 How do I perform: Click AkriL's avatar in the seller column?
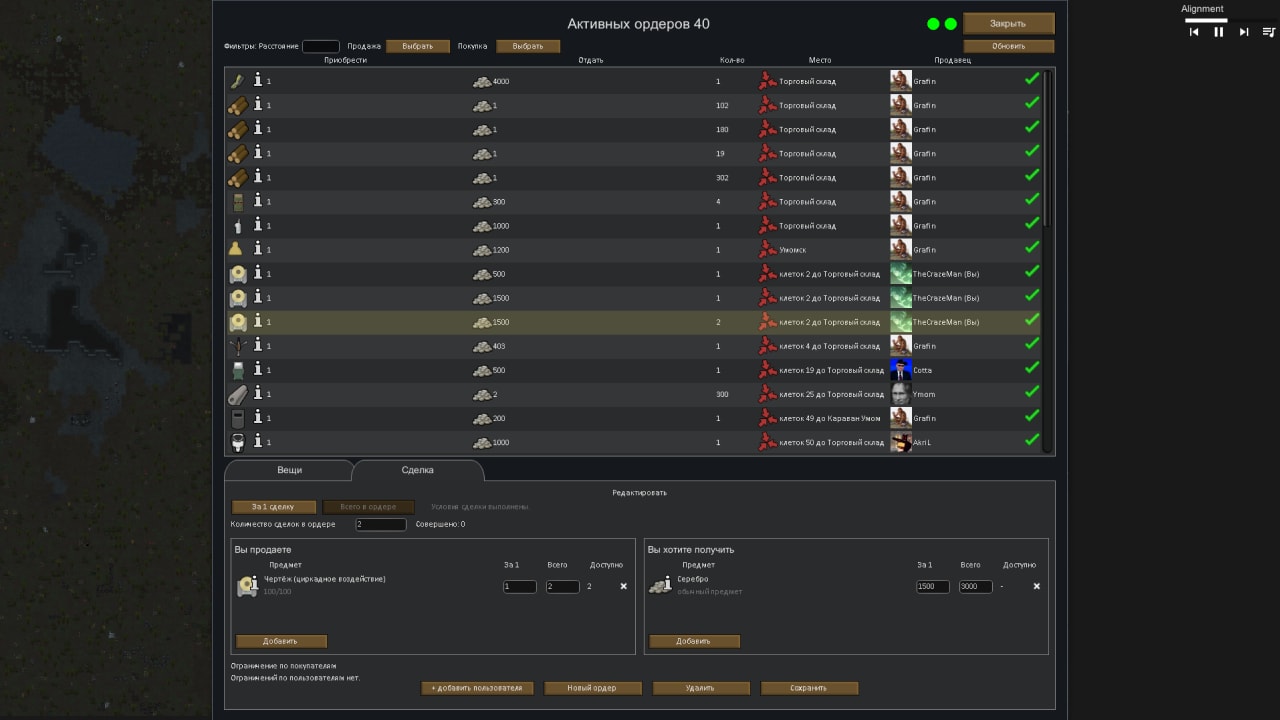coord(901,442)
